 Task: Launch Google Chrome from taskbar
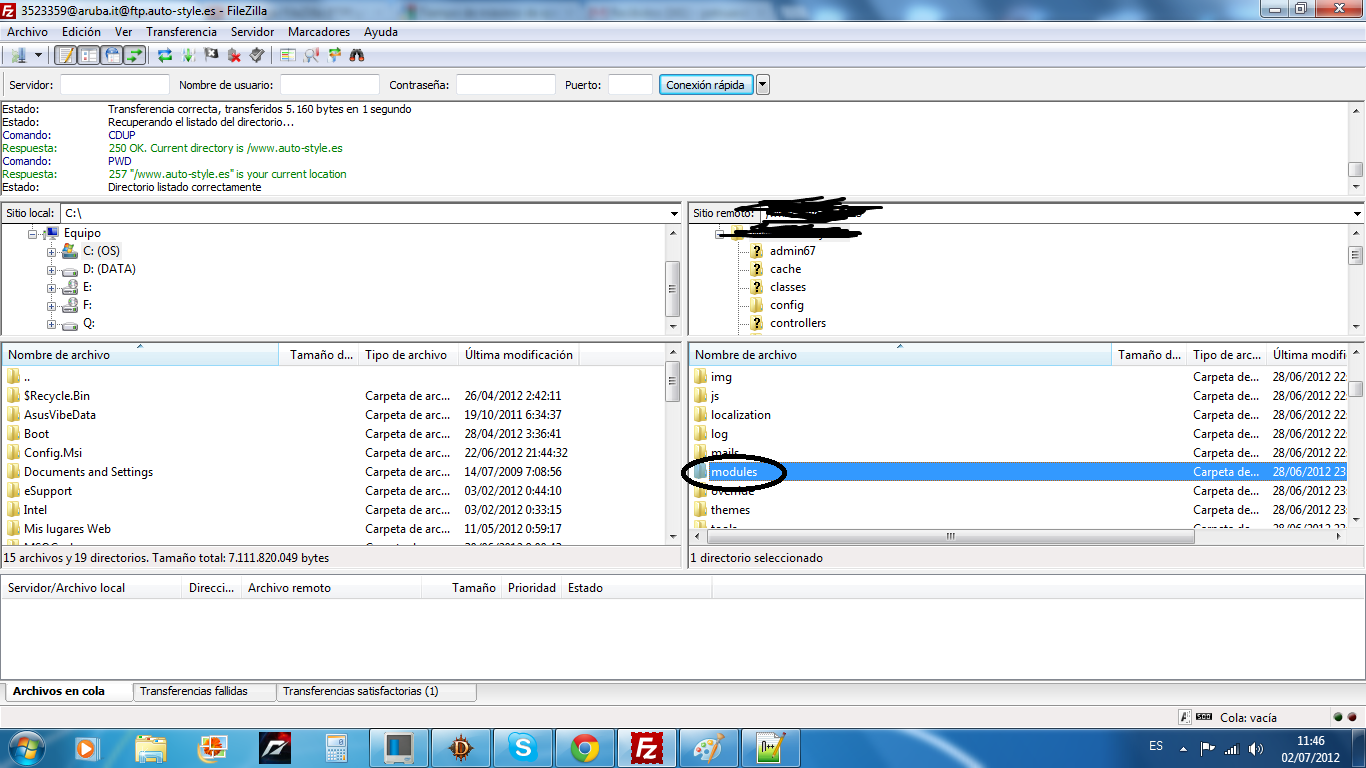(585, 747)
